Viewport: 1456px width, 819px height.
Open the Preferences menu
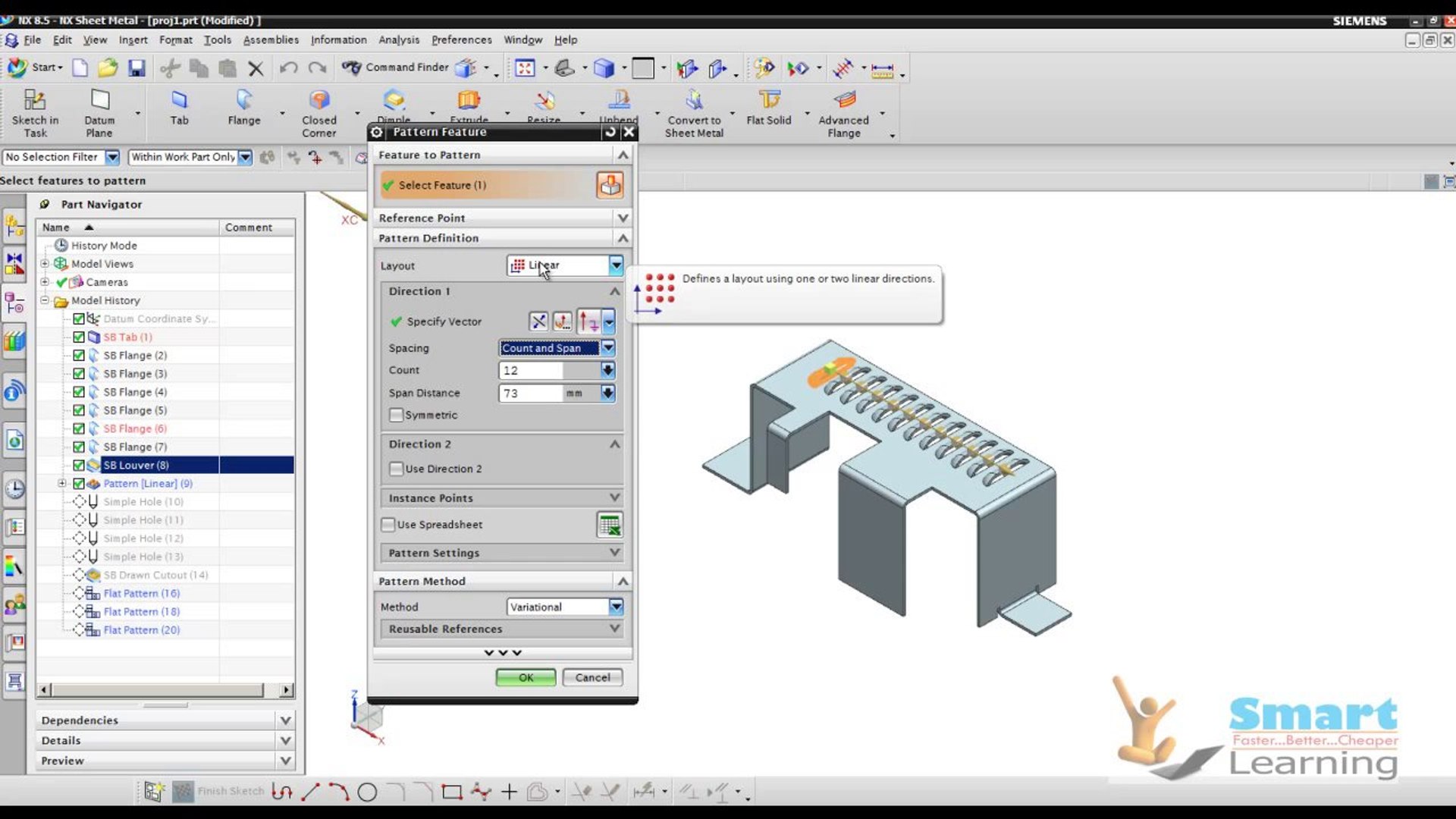tap(461, 40)
